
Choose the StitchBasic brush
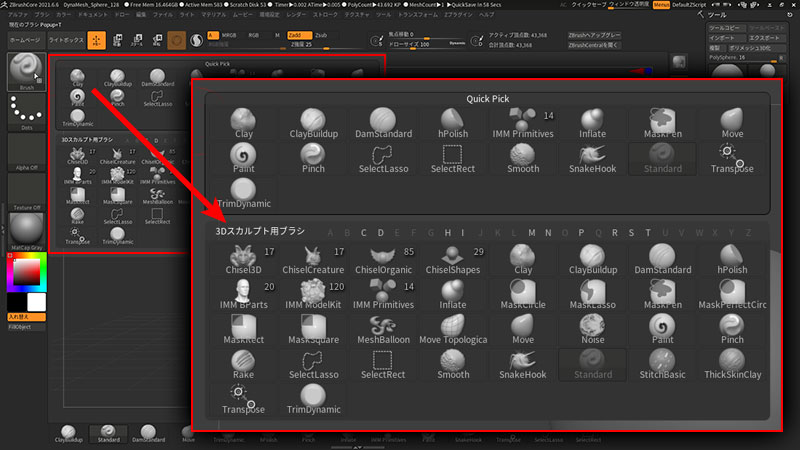[x=662, y=365]
